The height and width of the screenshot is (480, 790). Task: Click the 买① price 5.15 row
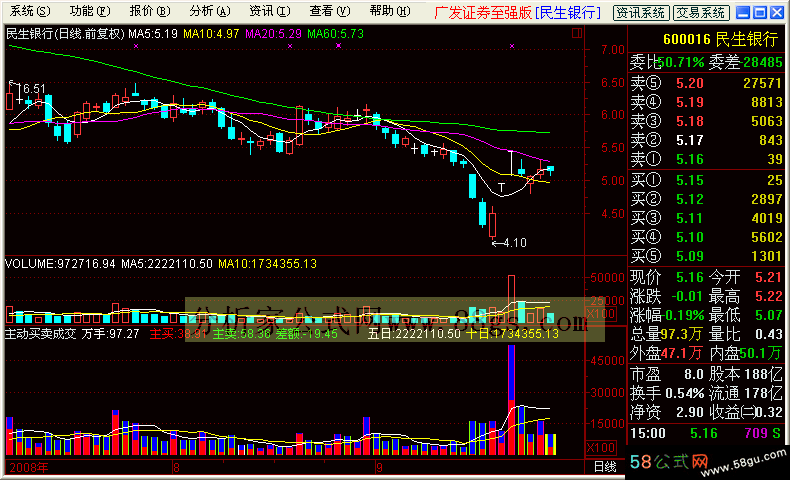[x=706, y=180]
